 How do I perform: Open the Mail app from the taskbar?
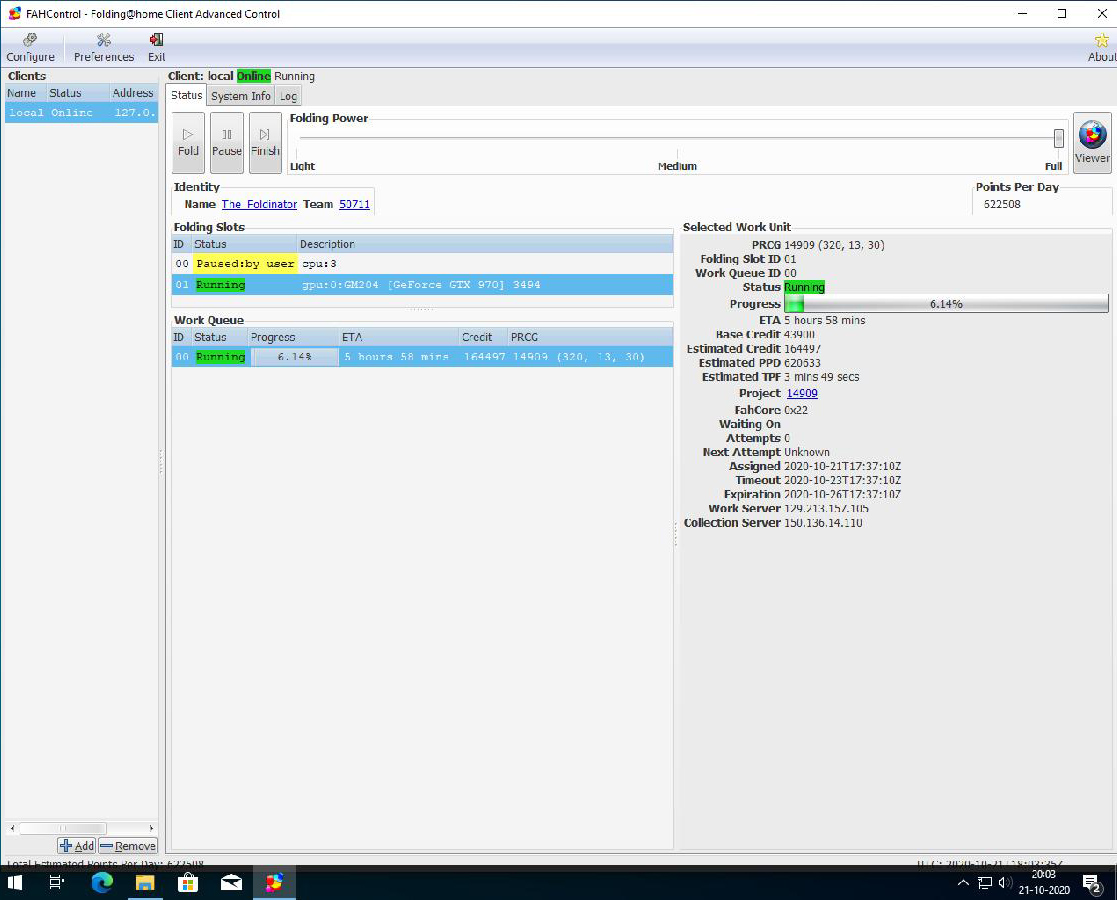pos(231,883)
